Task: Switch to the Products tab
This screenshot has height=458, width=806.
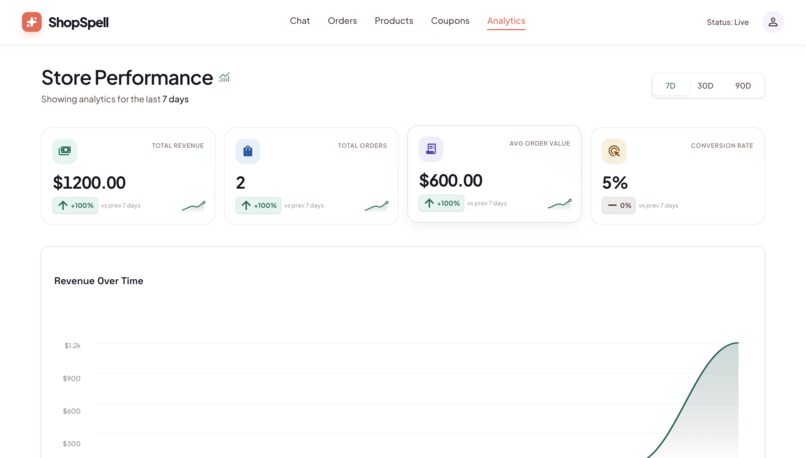Action: [x=394, y=21]
